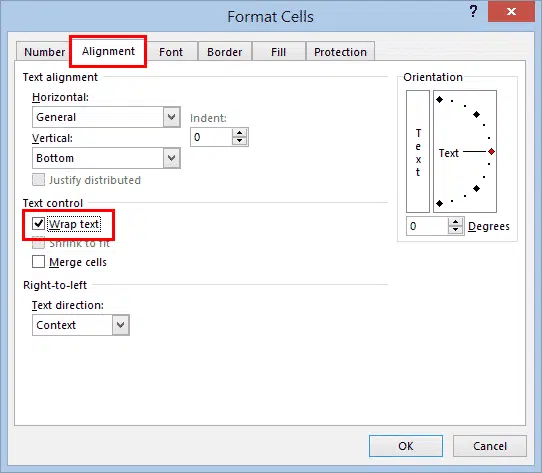Screen dimensions: 542x473
Task: Click the red diamond orientation marker
Action: click(491, 151)
